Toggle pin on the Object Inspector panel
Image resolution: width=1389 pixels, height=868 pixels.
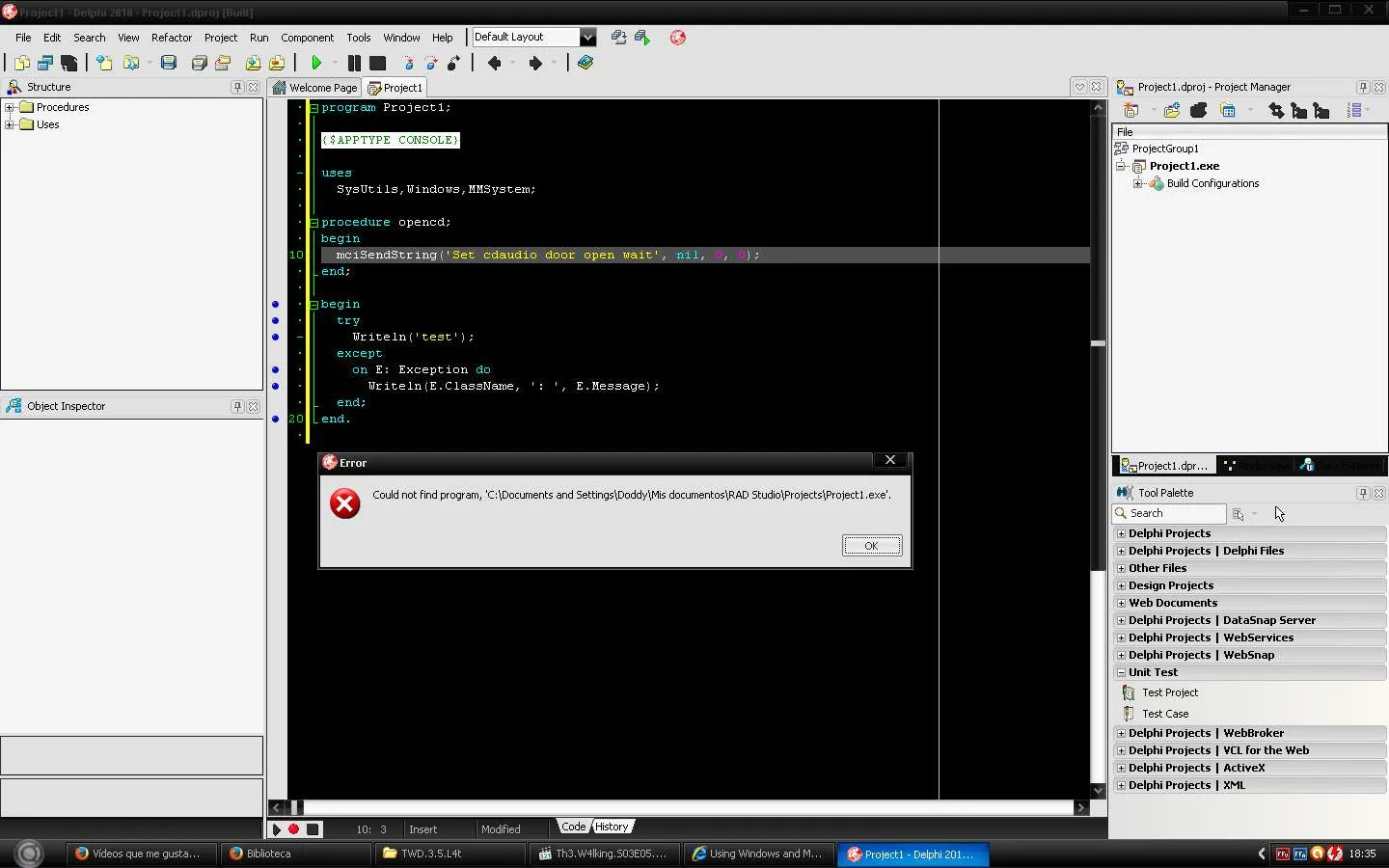point(237,406)
